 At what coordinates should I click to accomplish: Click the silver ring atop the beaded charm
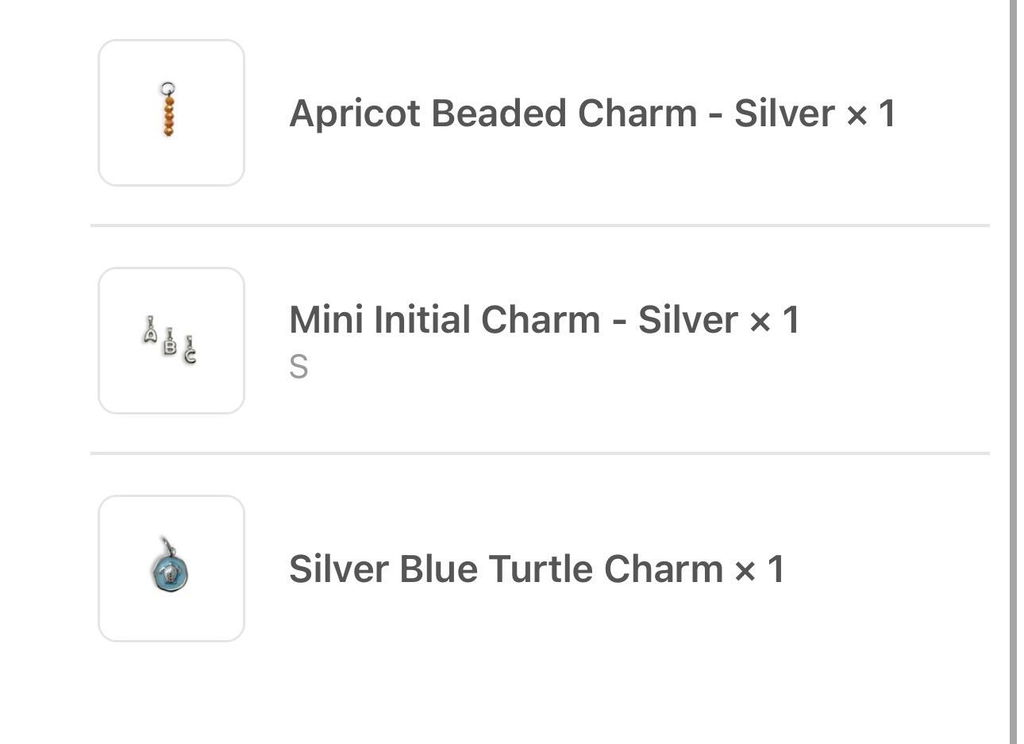click(x=168, y=89)
